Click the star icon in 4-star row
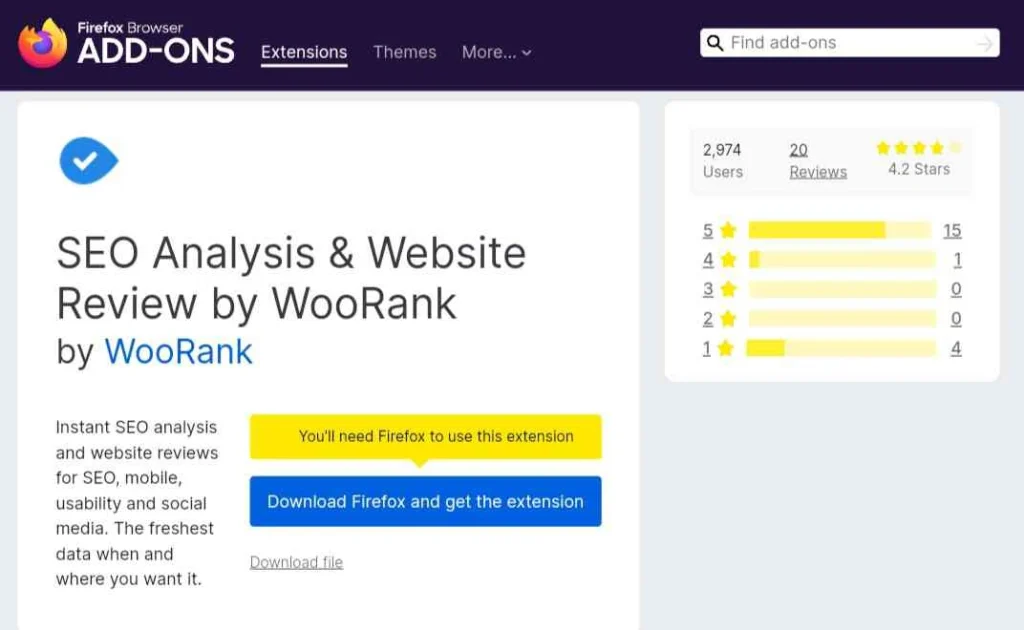 728,260
